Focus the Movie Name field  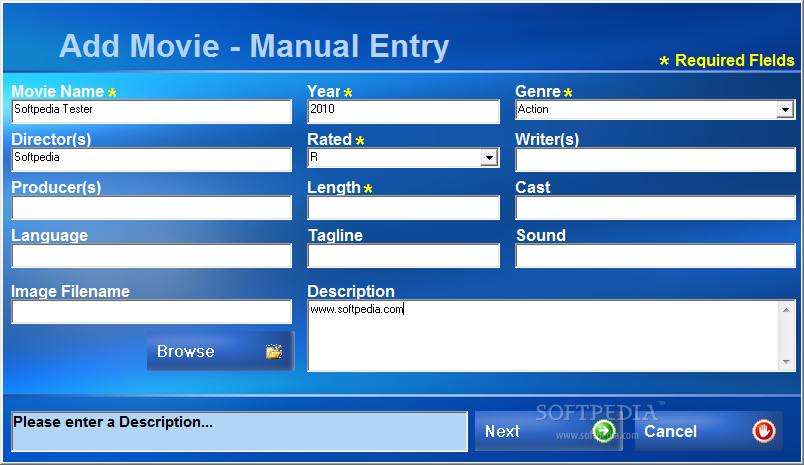151,111
